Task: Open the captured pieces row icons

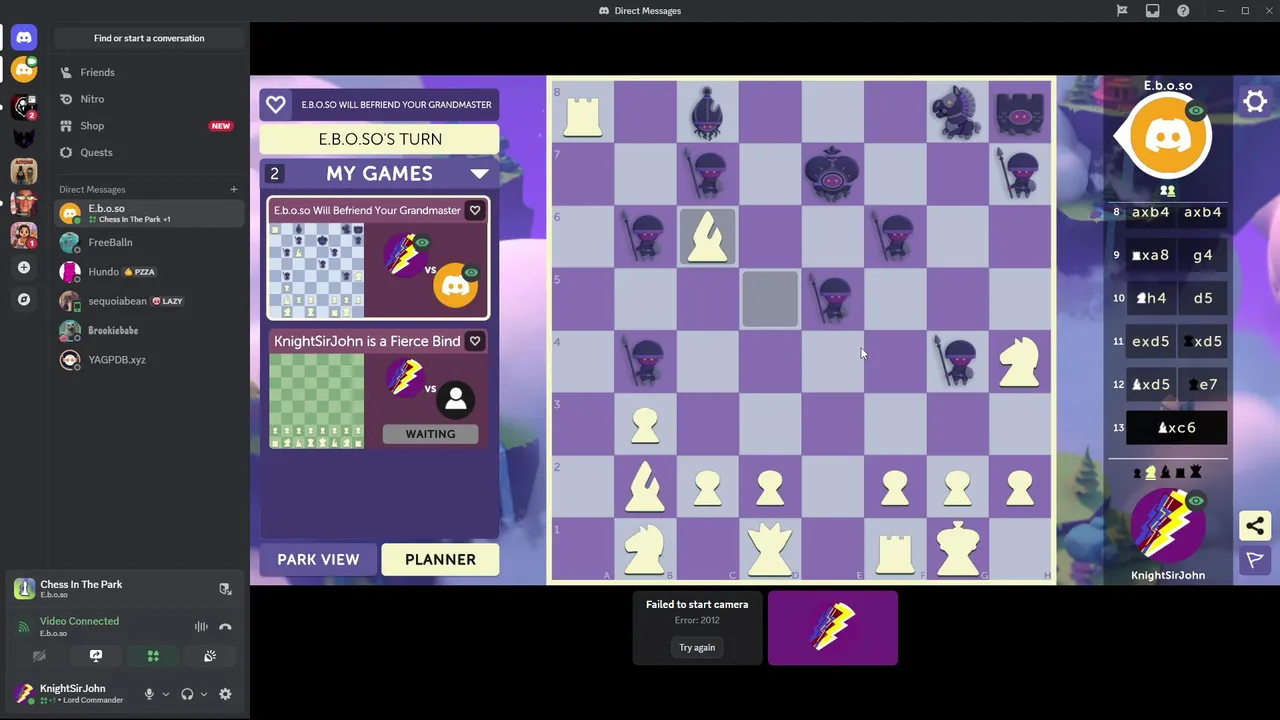Action: [1167, 472]
